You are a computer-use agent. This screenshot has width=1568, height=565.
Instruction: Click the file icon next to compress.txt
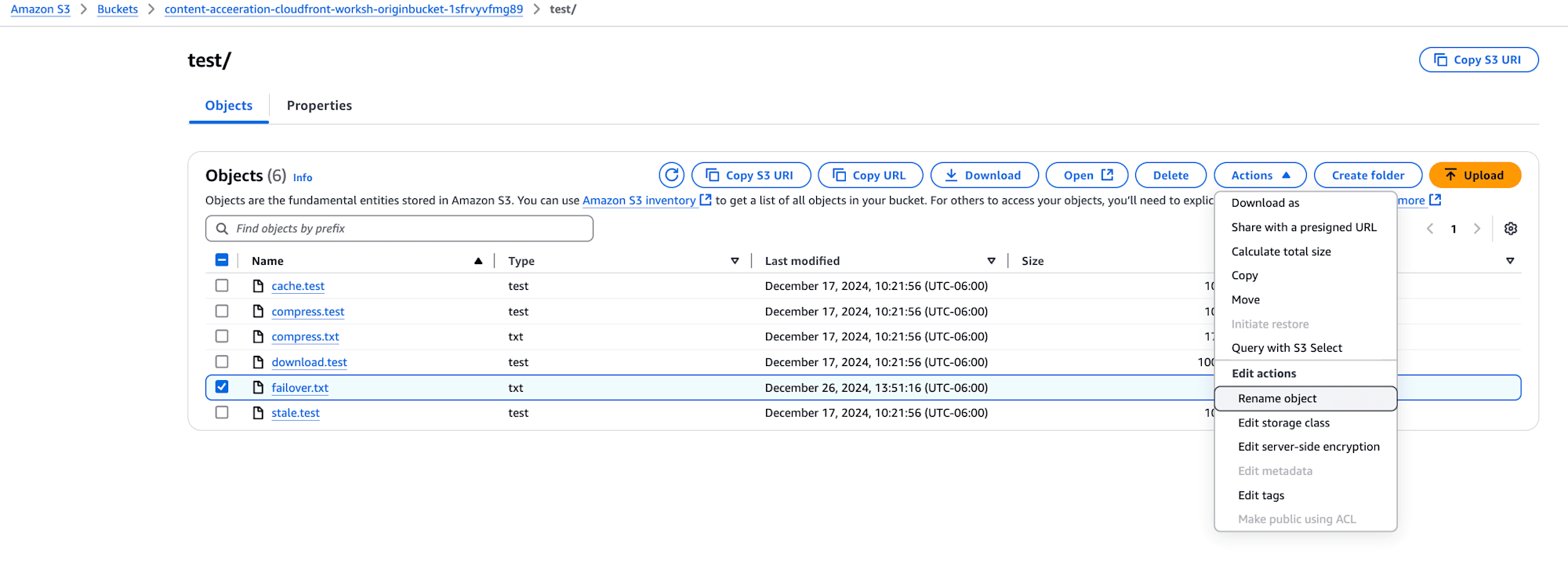pos(258,336)
